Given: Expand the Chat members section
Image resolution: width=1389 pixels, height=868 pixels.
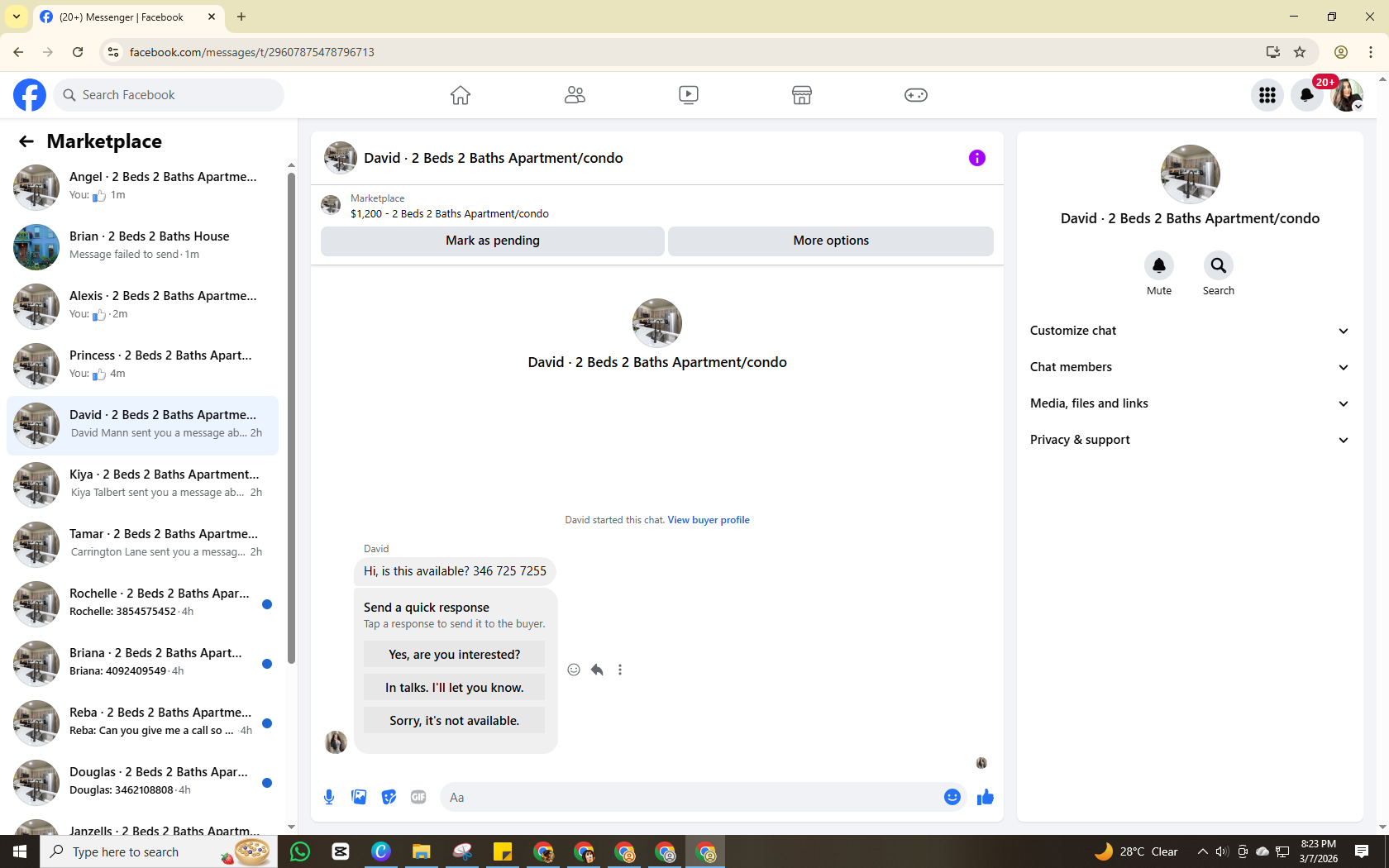Looking at the screenshot, I should (1190, 367).
